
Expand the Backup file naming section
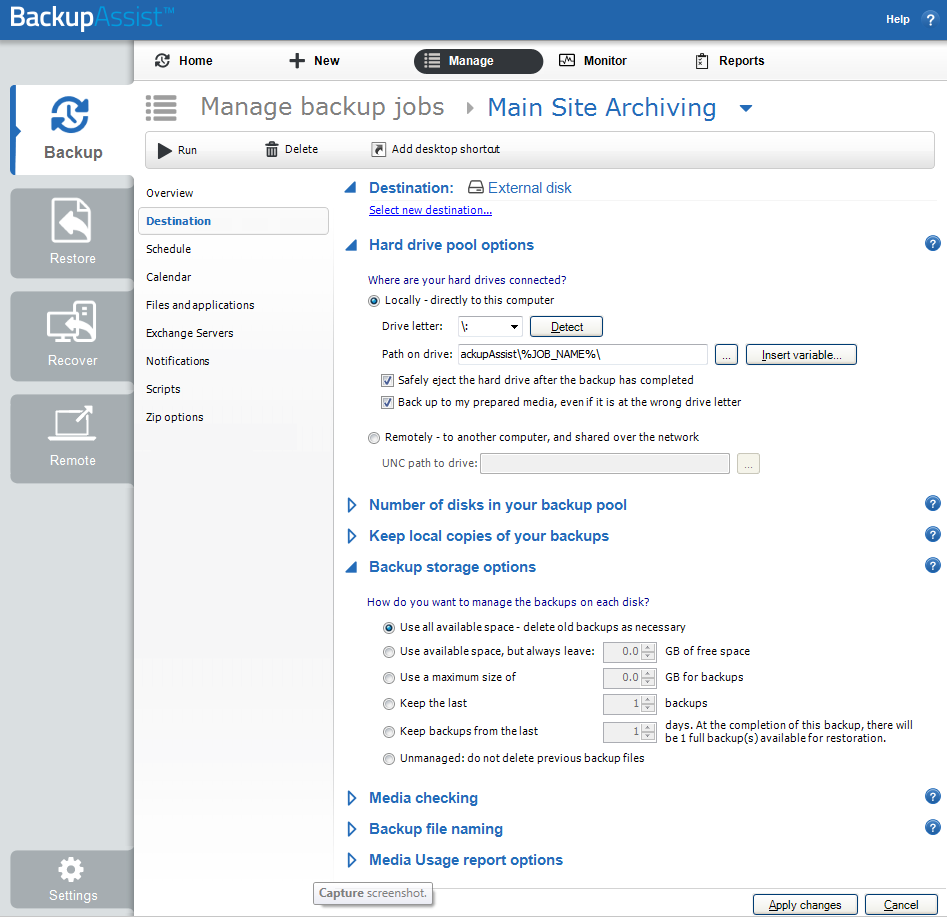tap(352, 829)
